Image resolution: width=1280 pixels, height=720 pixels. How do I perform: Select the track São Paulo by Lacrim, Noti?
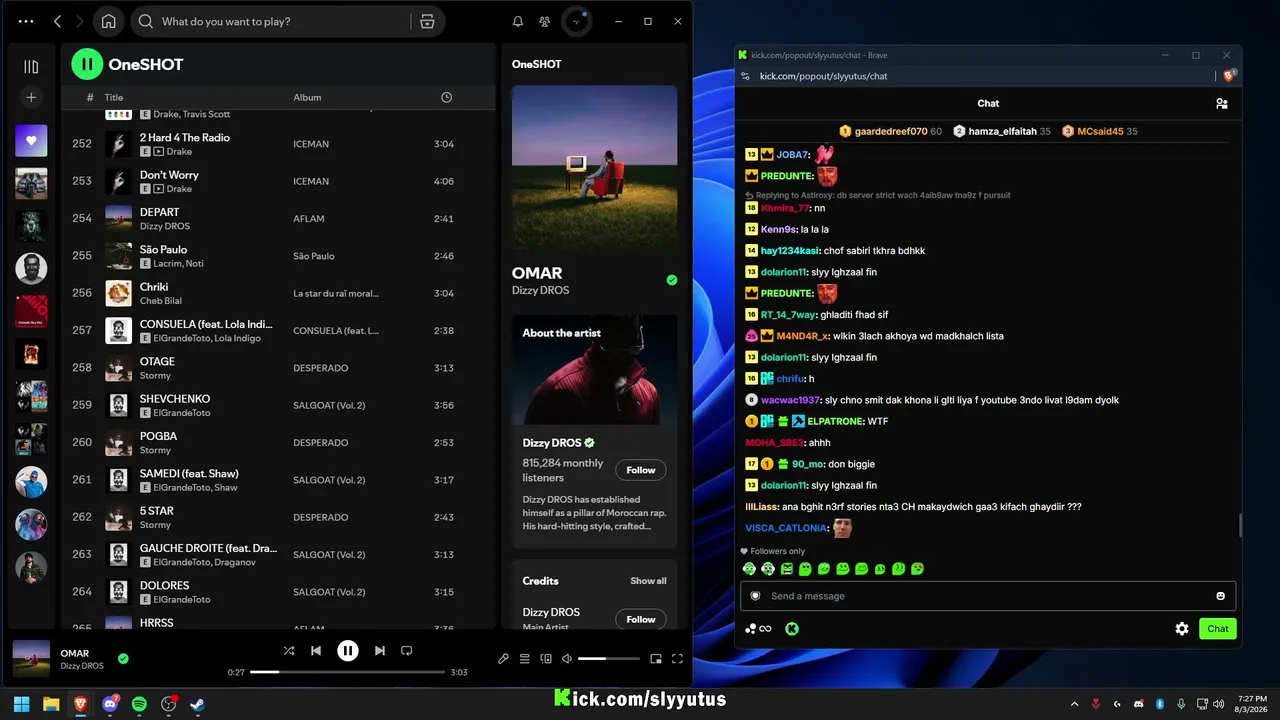click(278, 256)
